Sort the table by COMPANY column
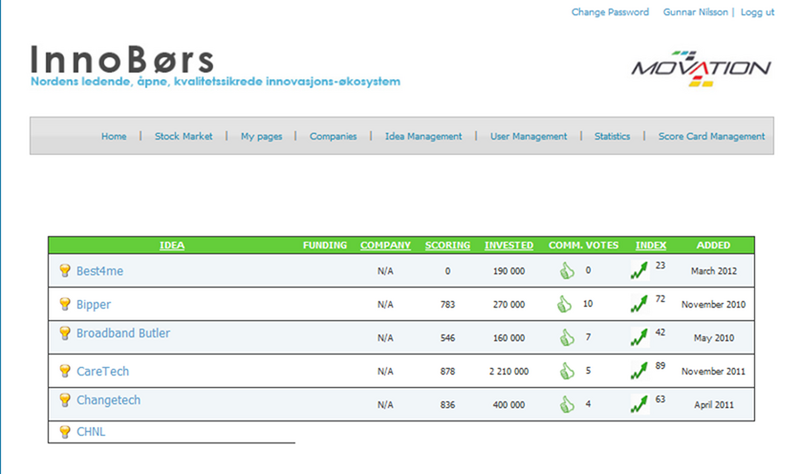The width and height of the screenshot is (800, 474). [x=385, y=245]
